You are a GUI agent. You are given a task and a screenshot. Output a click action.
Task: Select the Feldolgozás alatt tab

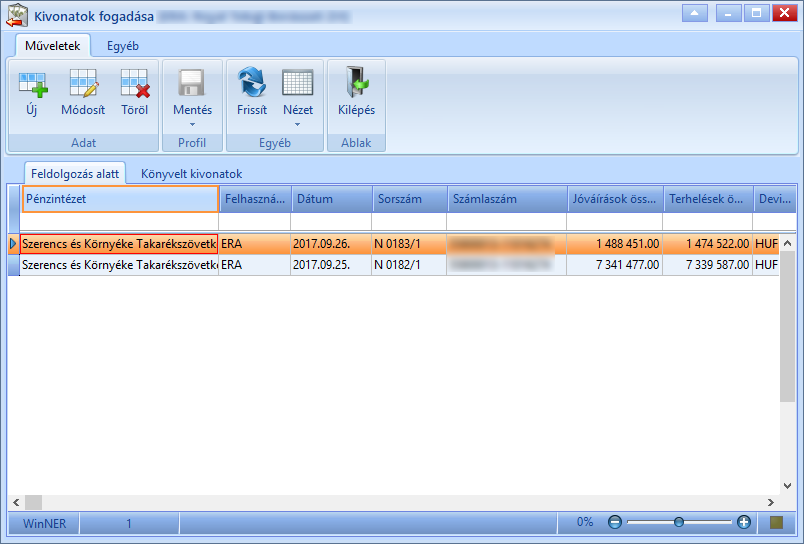pyautogui.click(x=75, y=174)
